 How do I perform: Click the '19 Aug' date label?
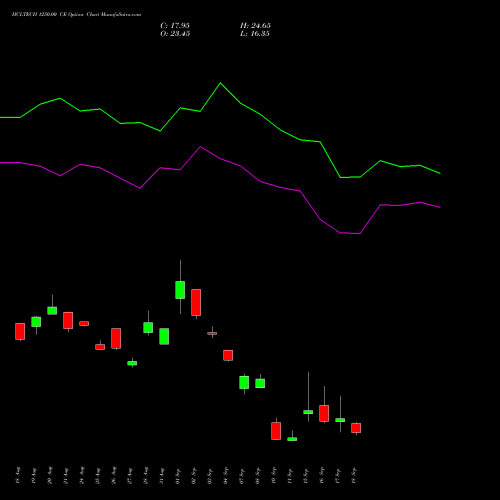pos(34,476)
